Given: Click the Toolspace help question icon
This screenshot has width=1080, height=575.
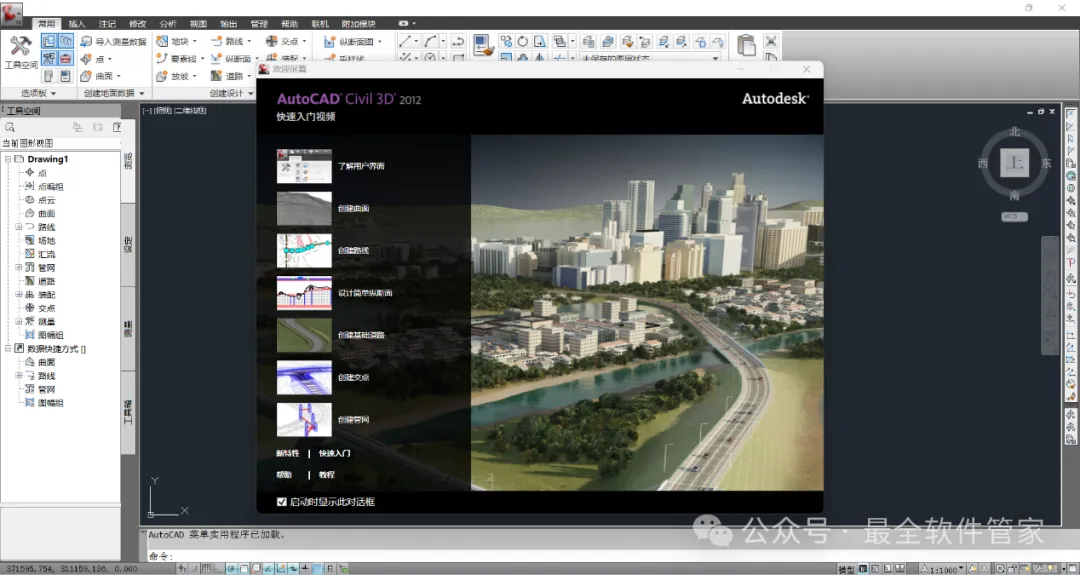Looking at the screenshot, I should coord(116,127).
